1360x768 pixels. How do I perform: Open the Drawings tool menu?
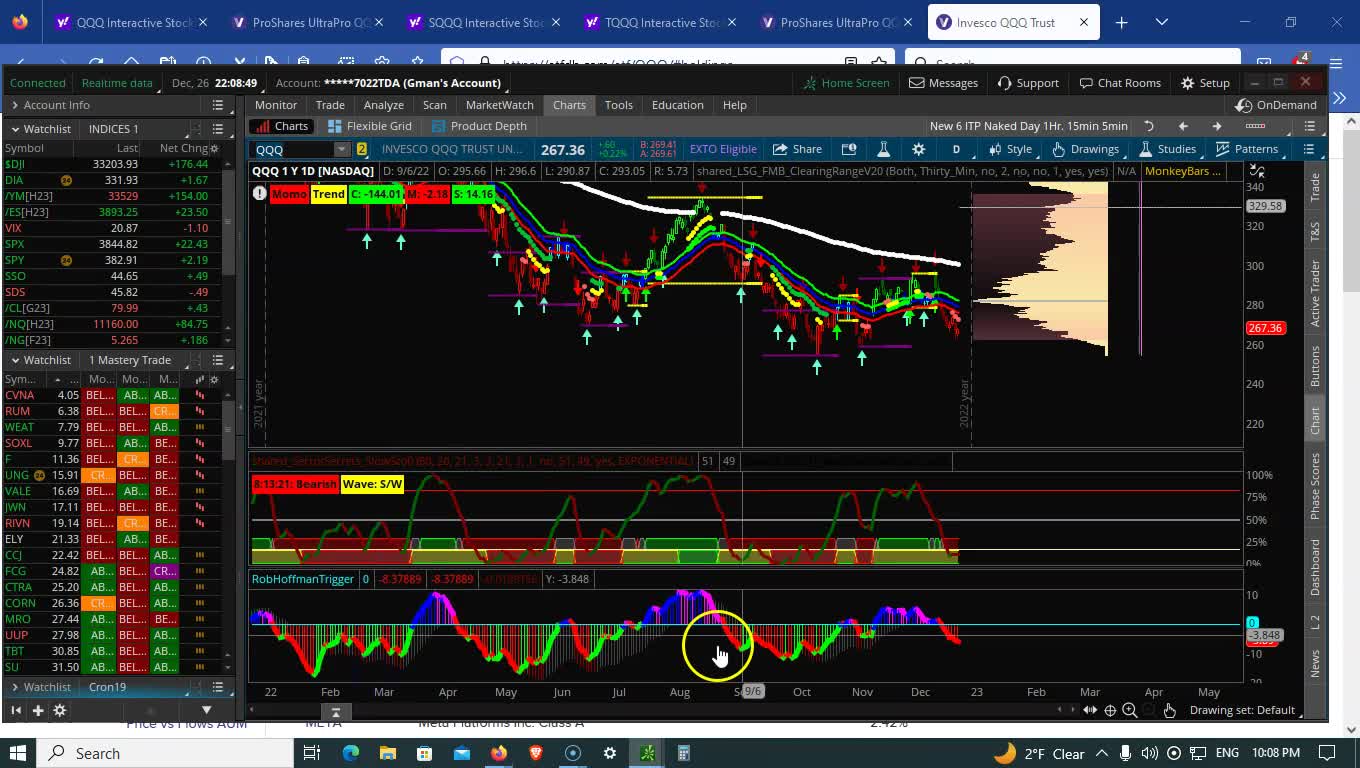[1085, 149]
